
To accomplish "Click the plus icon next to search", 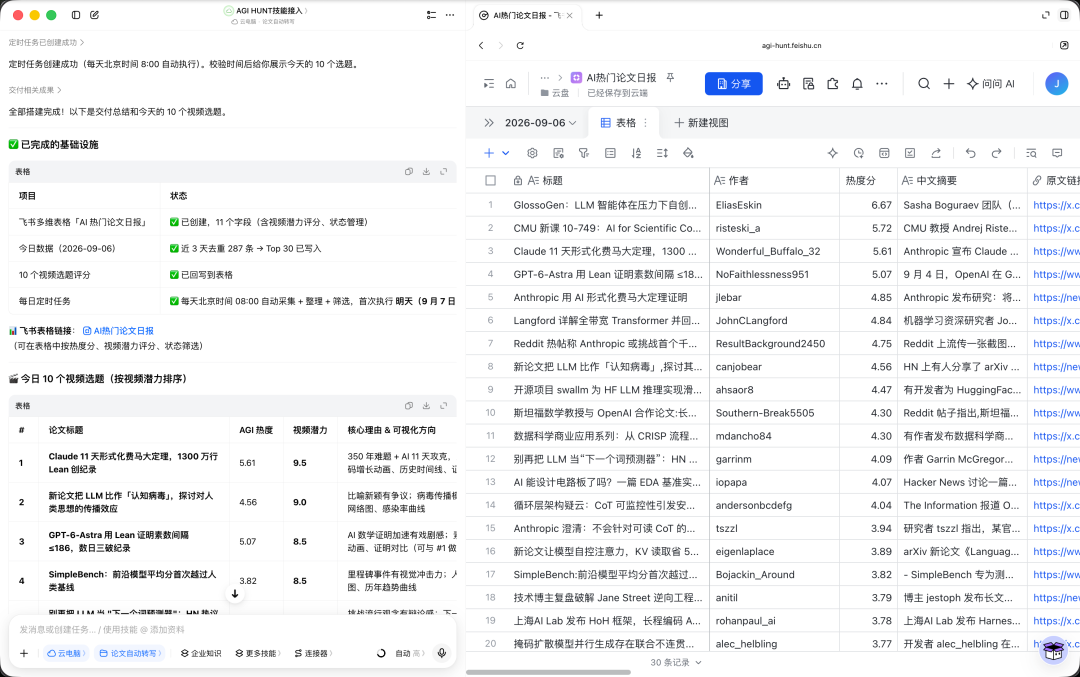I will [x=948, y=84].
